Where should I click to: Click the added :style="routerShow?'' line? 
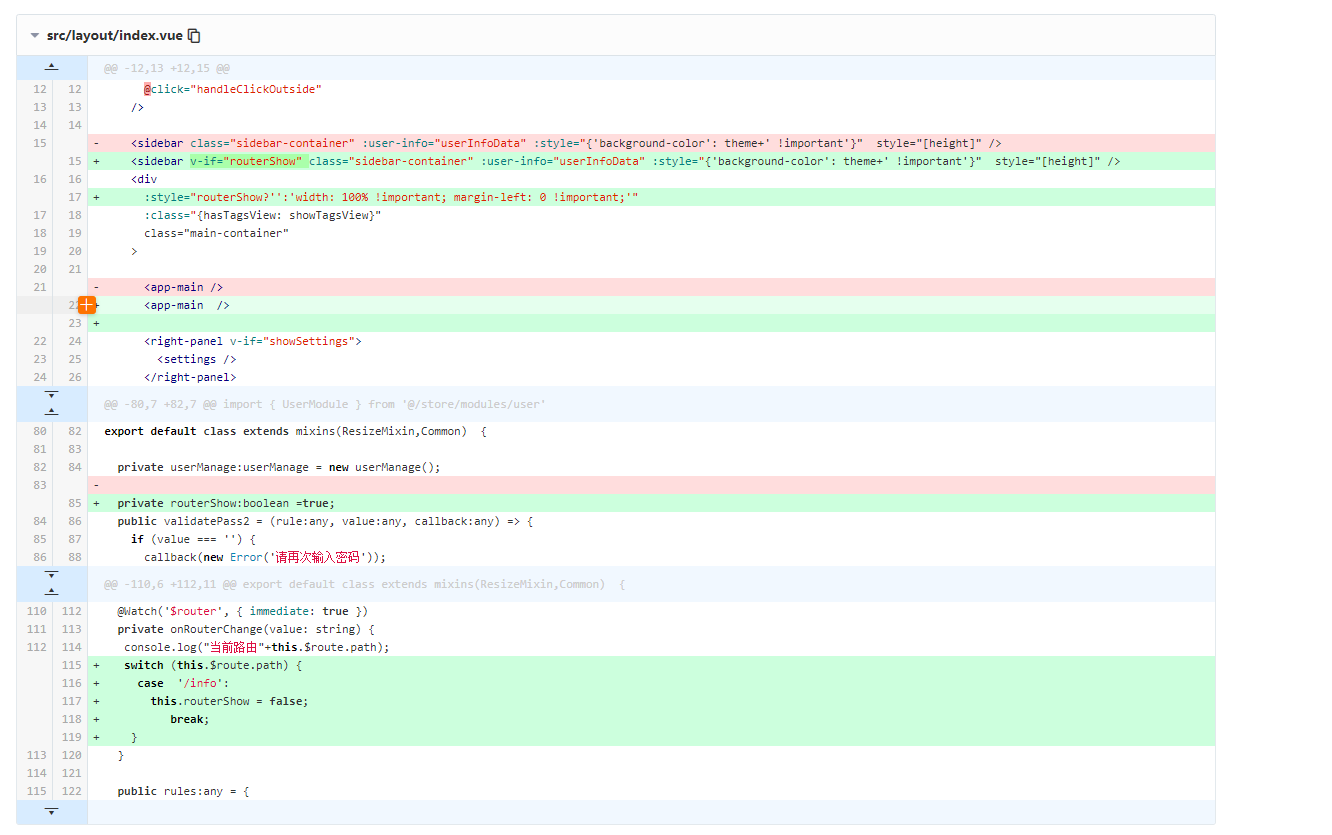651,197
